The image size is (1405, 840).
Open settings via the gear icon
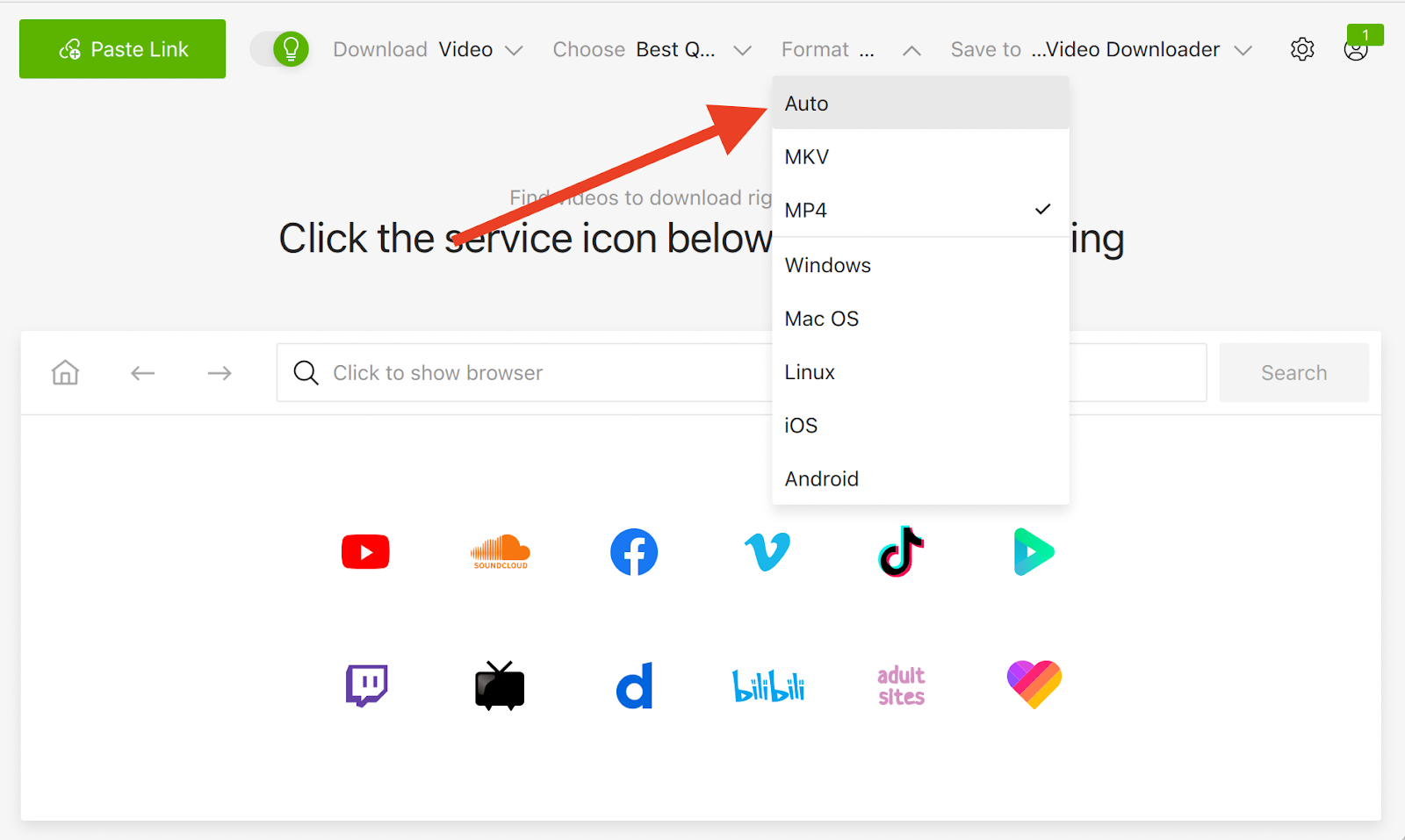[1302, 49]
